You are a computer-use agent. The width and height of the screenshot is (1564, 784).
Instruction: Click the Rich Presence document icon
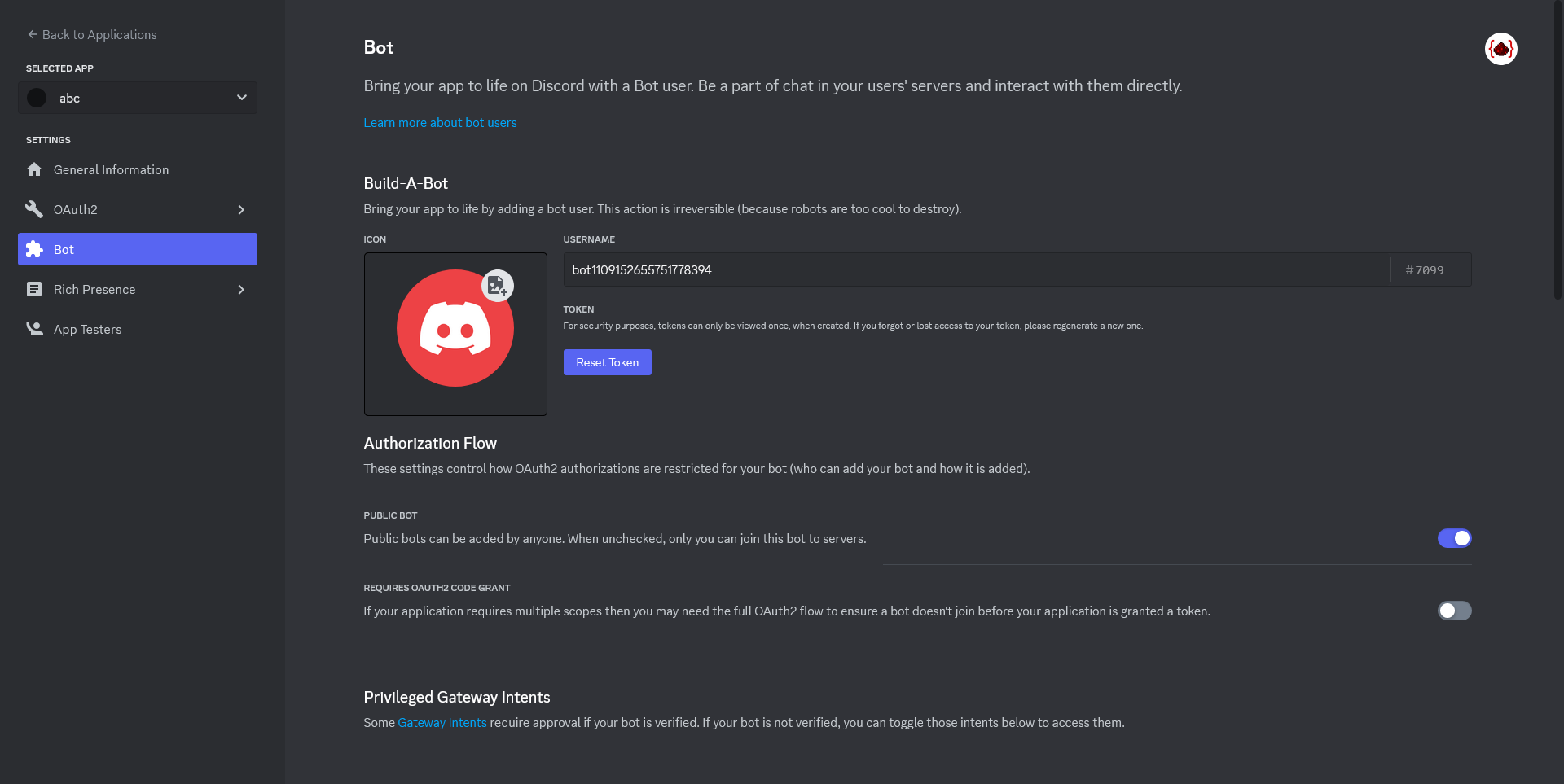(x=34, y=289)
